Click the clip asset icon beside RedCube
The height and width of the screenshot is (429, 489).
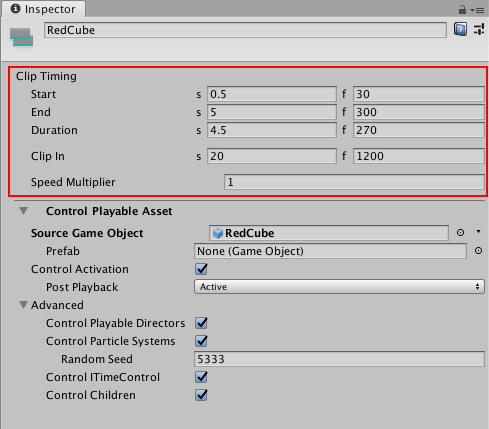pyautogui.click(x=21, y=37)
